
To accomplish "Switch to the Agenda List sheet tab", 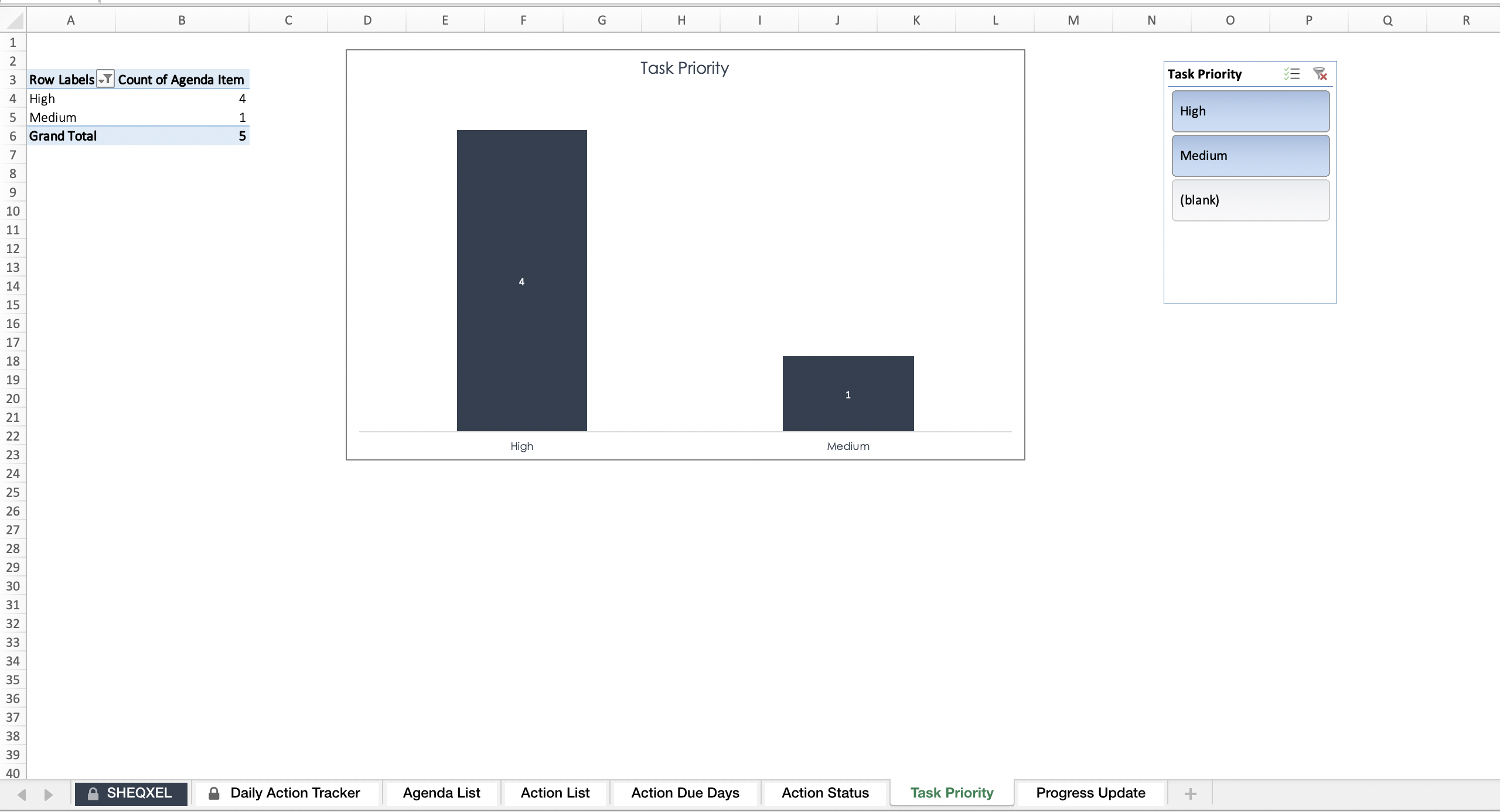I will pos(441,793).
